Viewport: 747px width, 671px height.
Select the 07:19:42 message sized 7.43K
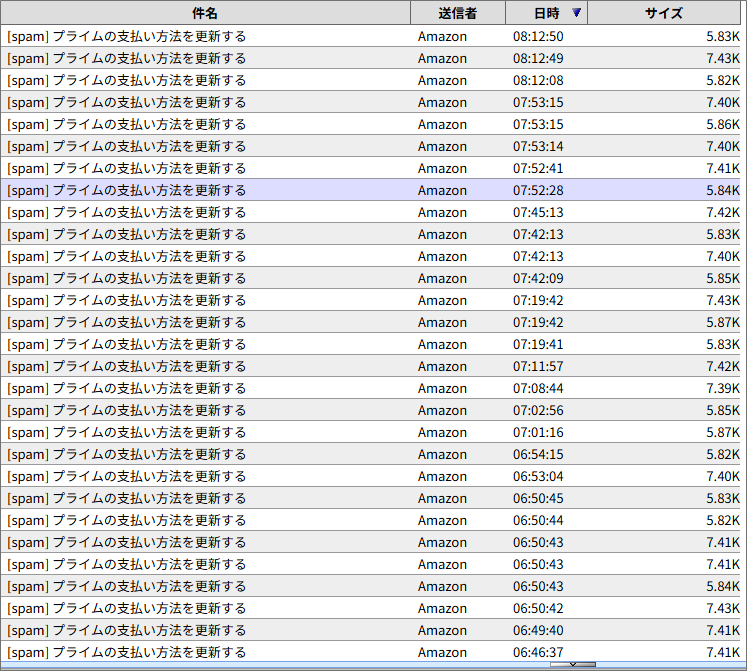tap(371, 300)
